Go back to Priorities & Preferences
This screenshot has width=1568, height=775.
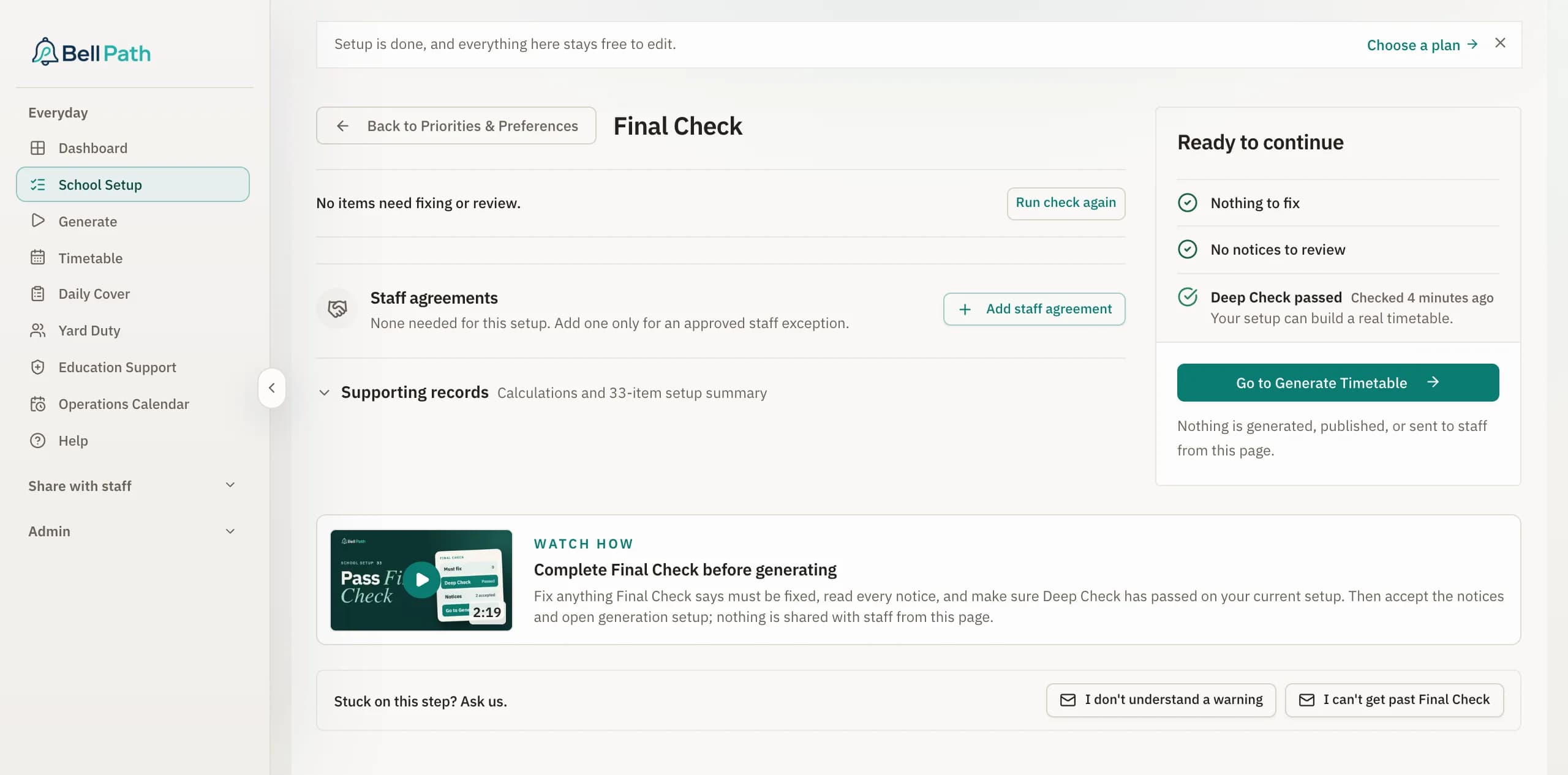(456, 125)
